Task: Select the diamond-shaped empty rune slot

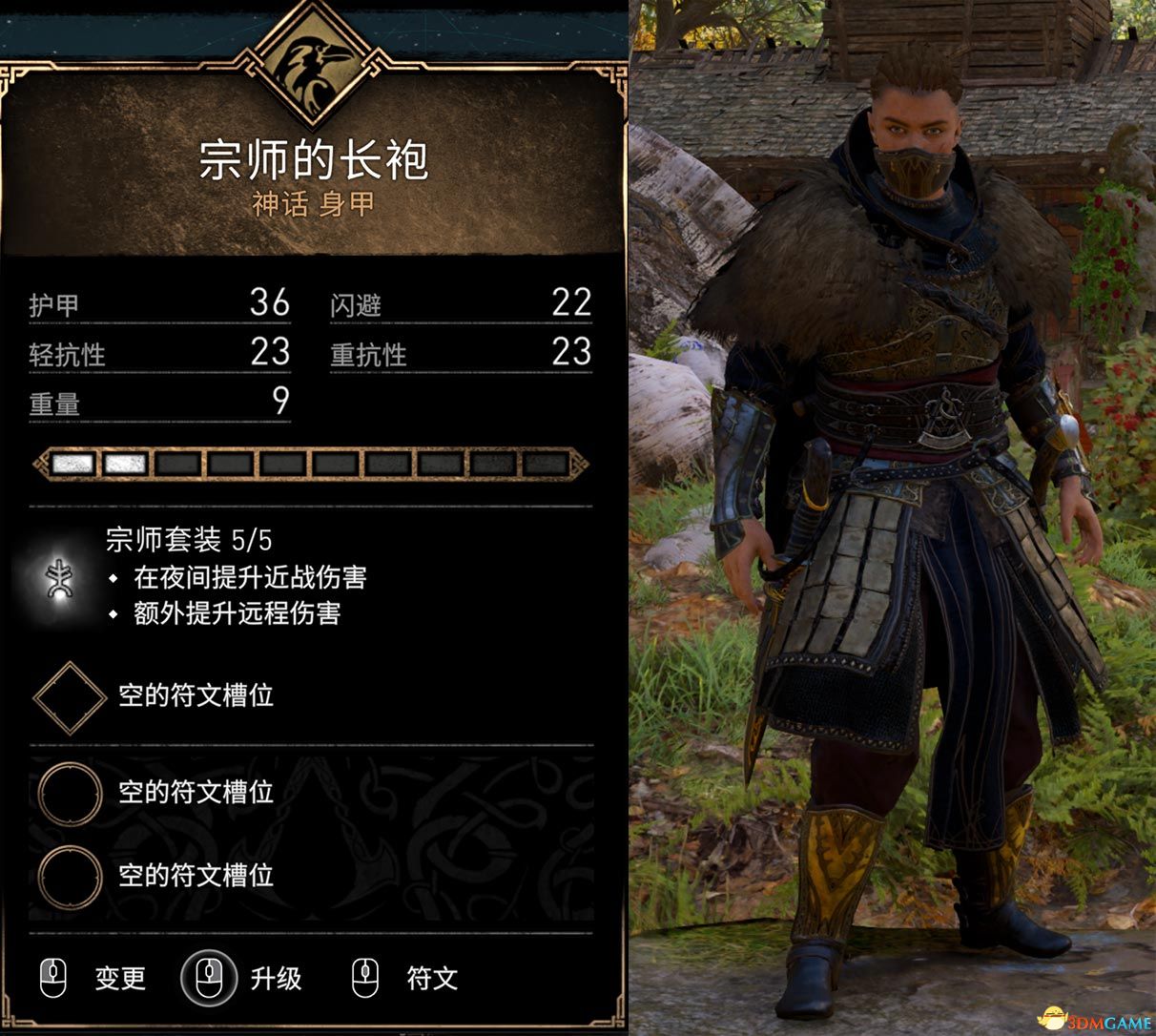Action: pos(70,697)
